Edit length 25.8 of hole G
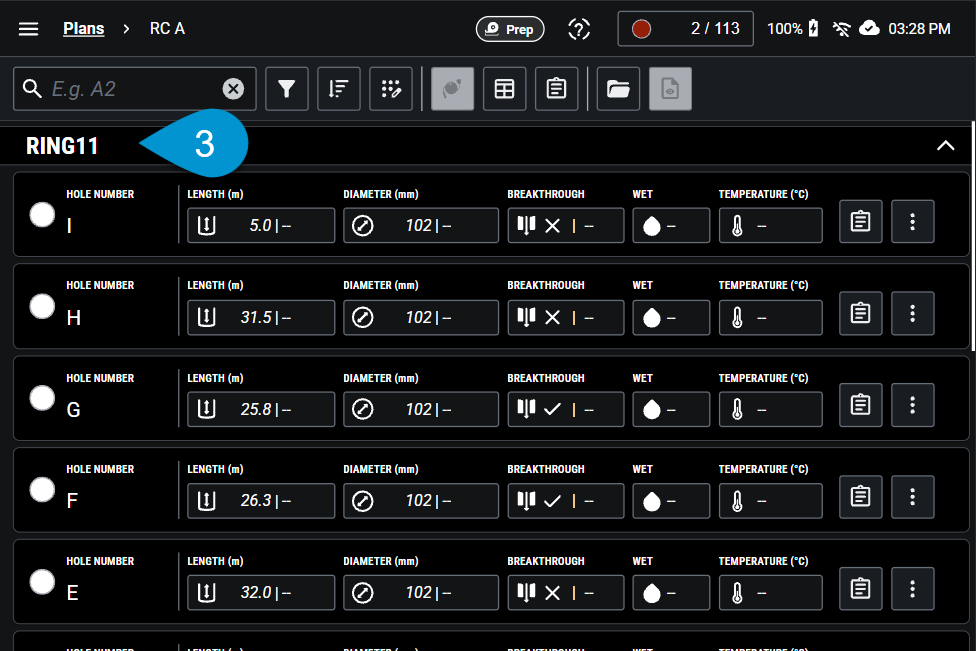The width and height of the screenshot is (976, 651). tap(261, 409)
